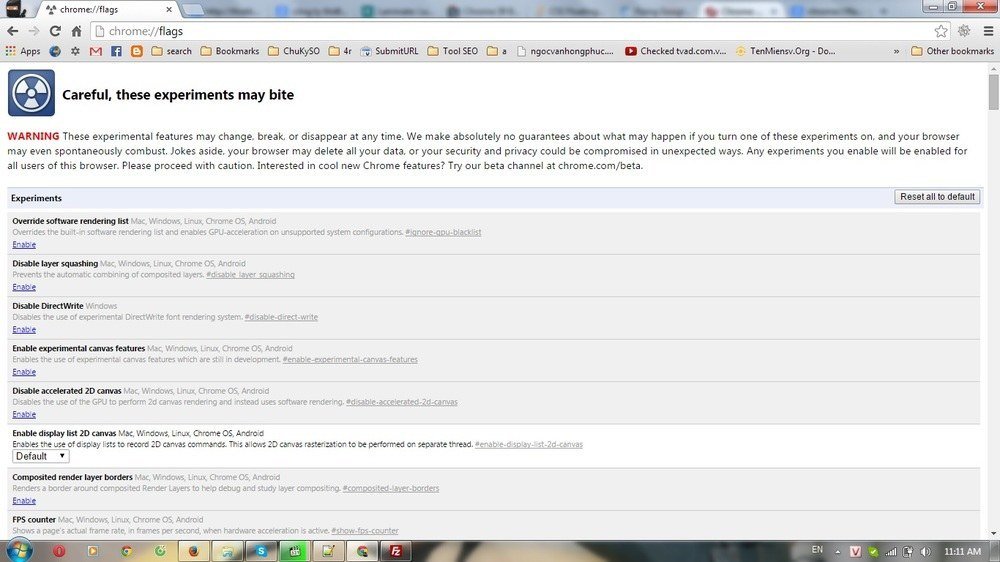Click the EN language indicator in tray
Screen dimensions: 1000x562
(817, 550)
